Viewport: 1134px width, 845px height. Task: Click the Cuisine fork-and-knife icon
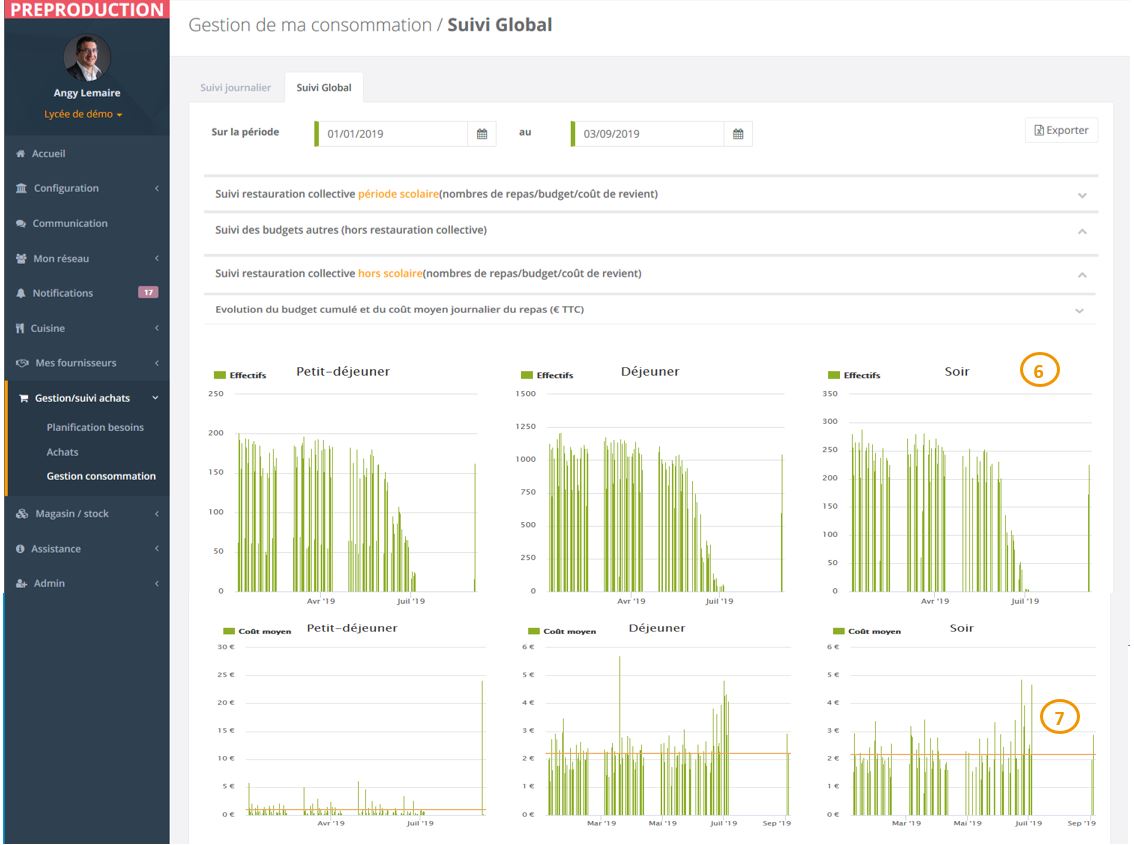21,328
